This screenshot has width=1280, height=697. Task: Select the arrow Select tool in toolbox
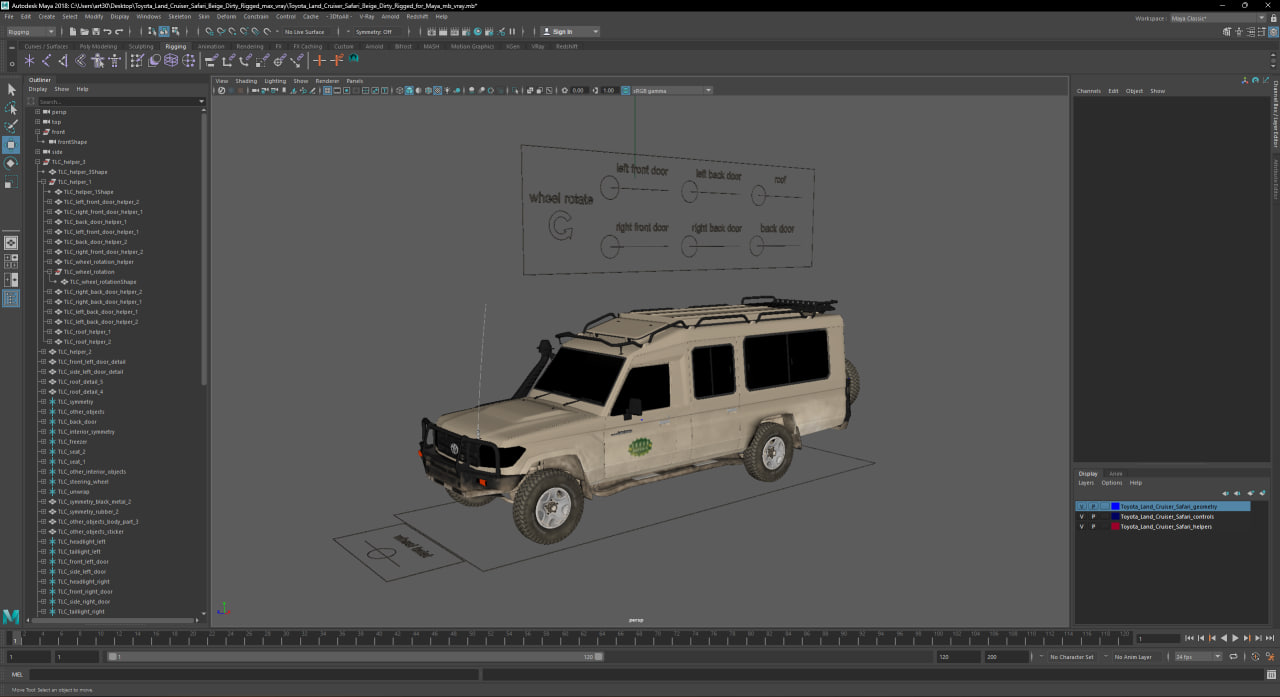(x=11, y=89)
